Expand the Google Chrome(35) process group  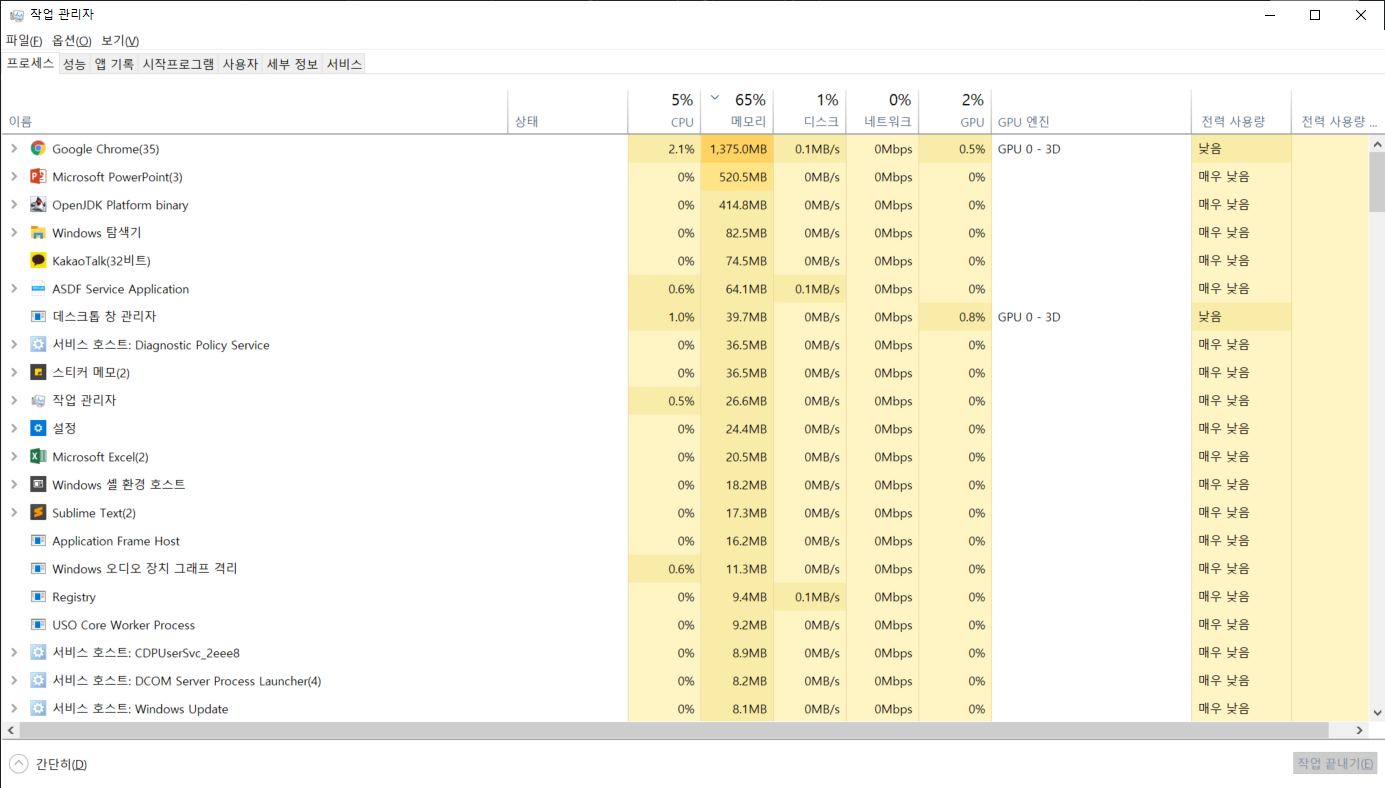pyautogui.click(x=14, y=148)
